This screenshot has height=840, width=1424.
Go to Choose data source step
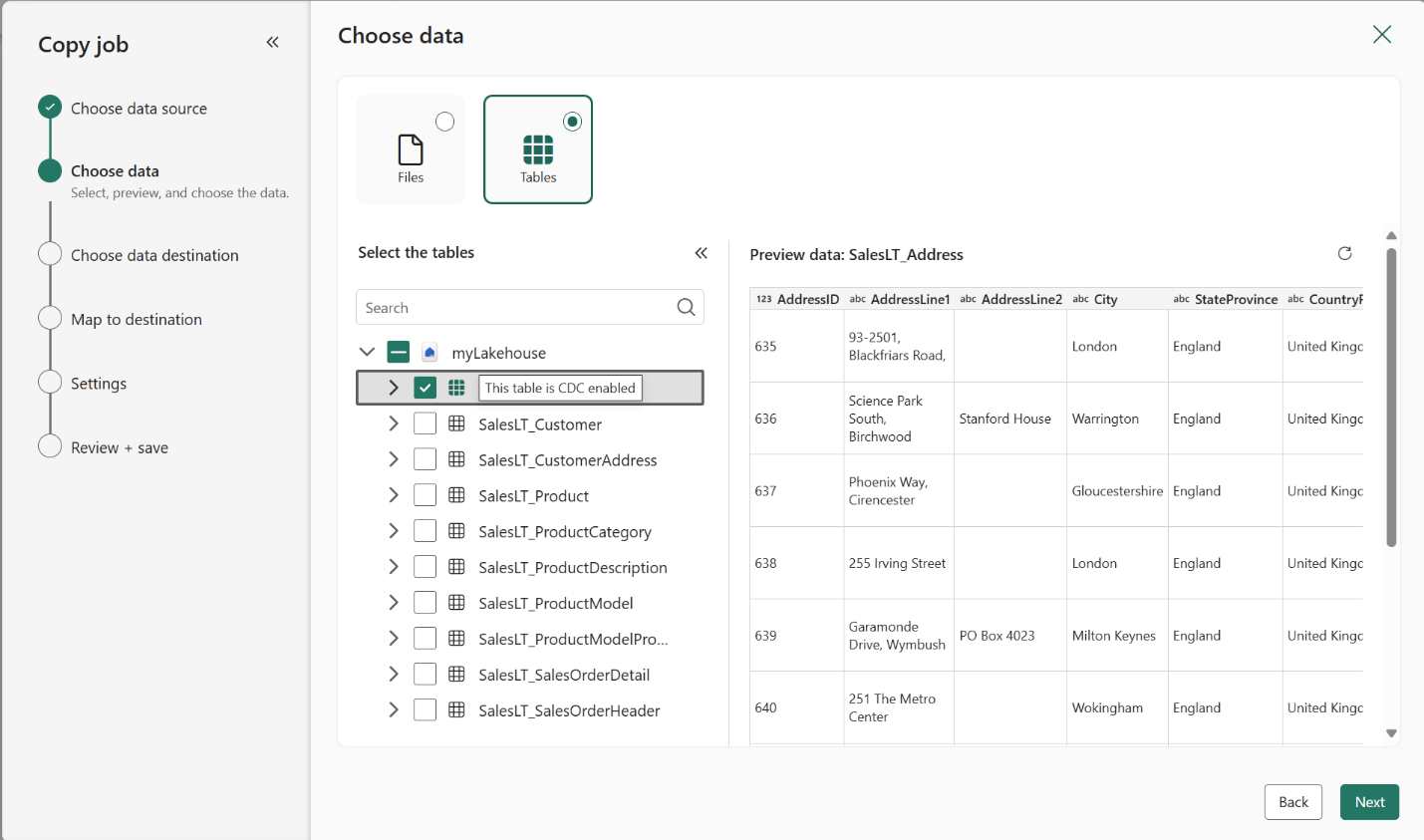[139, 109]
